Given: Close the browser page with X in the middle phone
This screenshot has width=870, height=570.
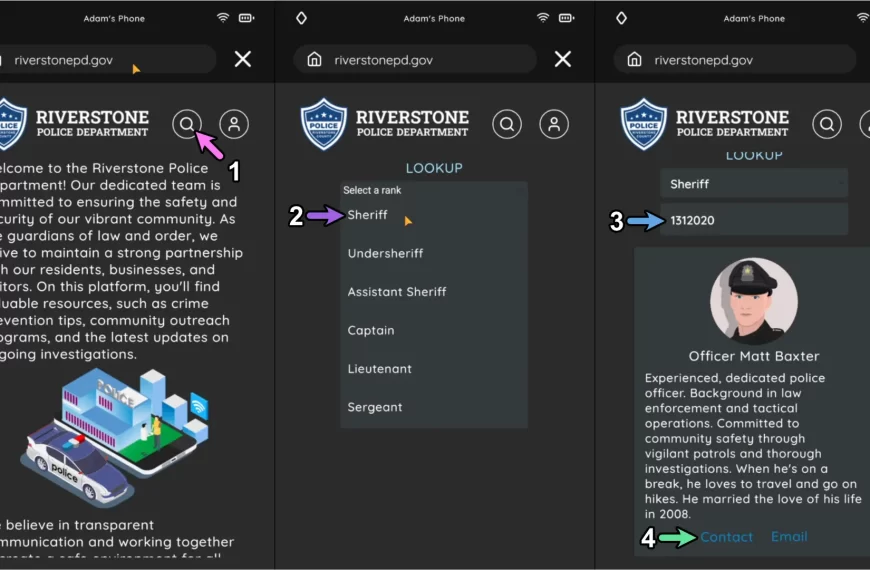Looking at the screenshot, I should (x=563, y=60).
